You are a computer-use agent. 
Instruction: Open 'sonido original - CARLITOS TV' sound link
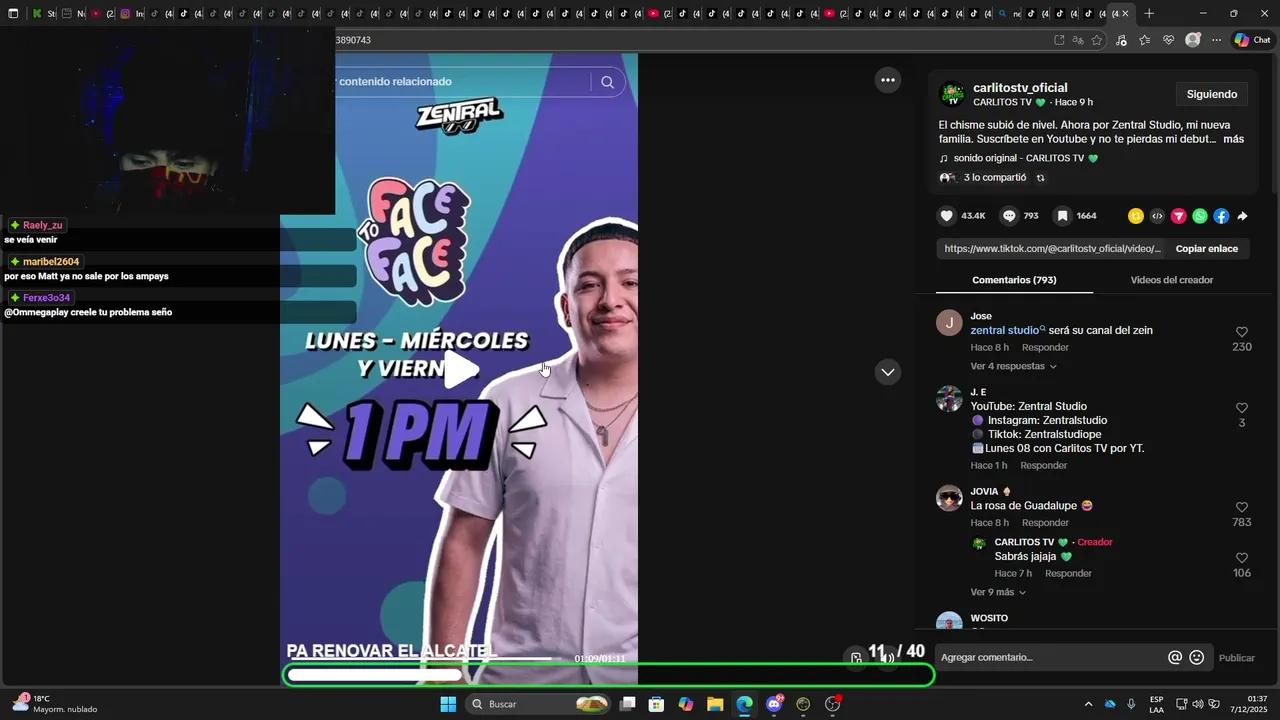coord(1025,158)
